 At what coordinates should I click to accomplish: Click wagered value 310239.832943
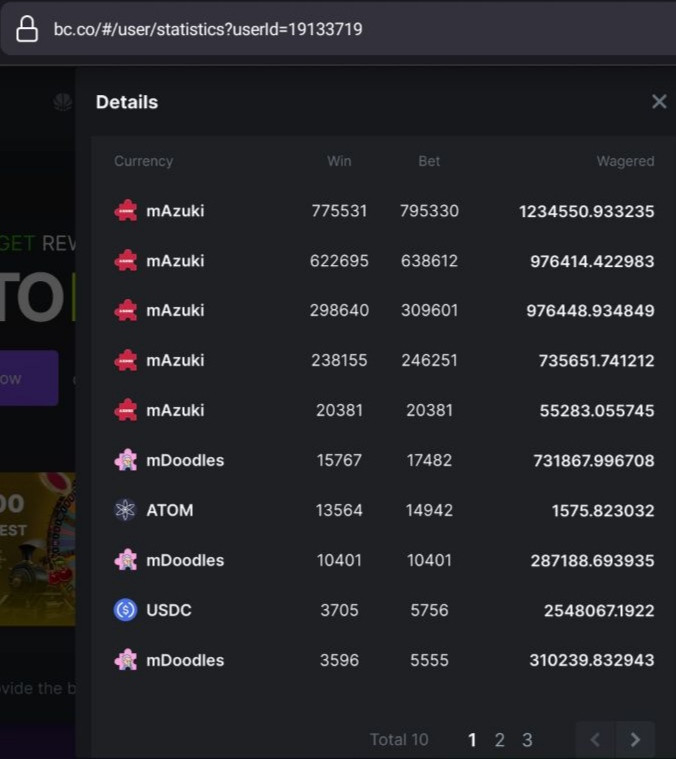592,660
